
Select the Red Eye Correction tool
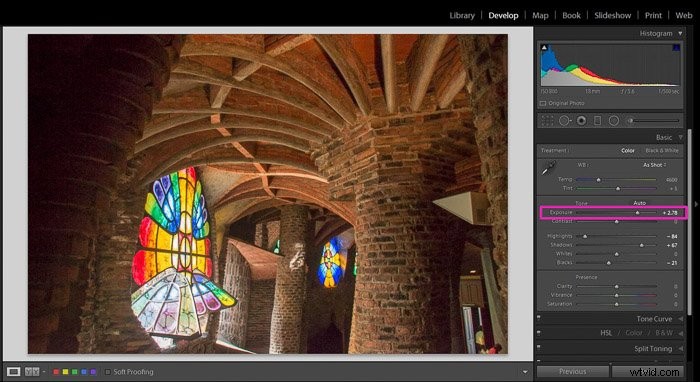(x=581, y=120)
